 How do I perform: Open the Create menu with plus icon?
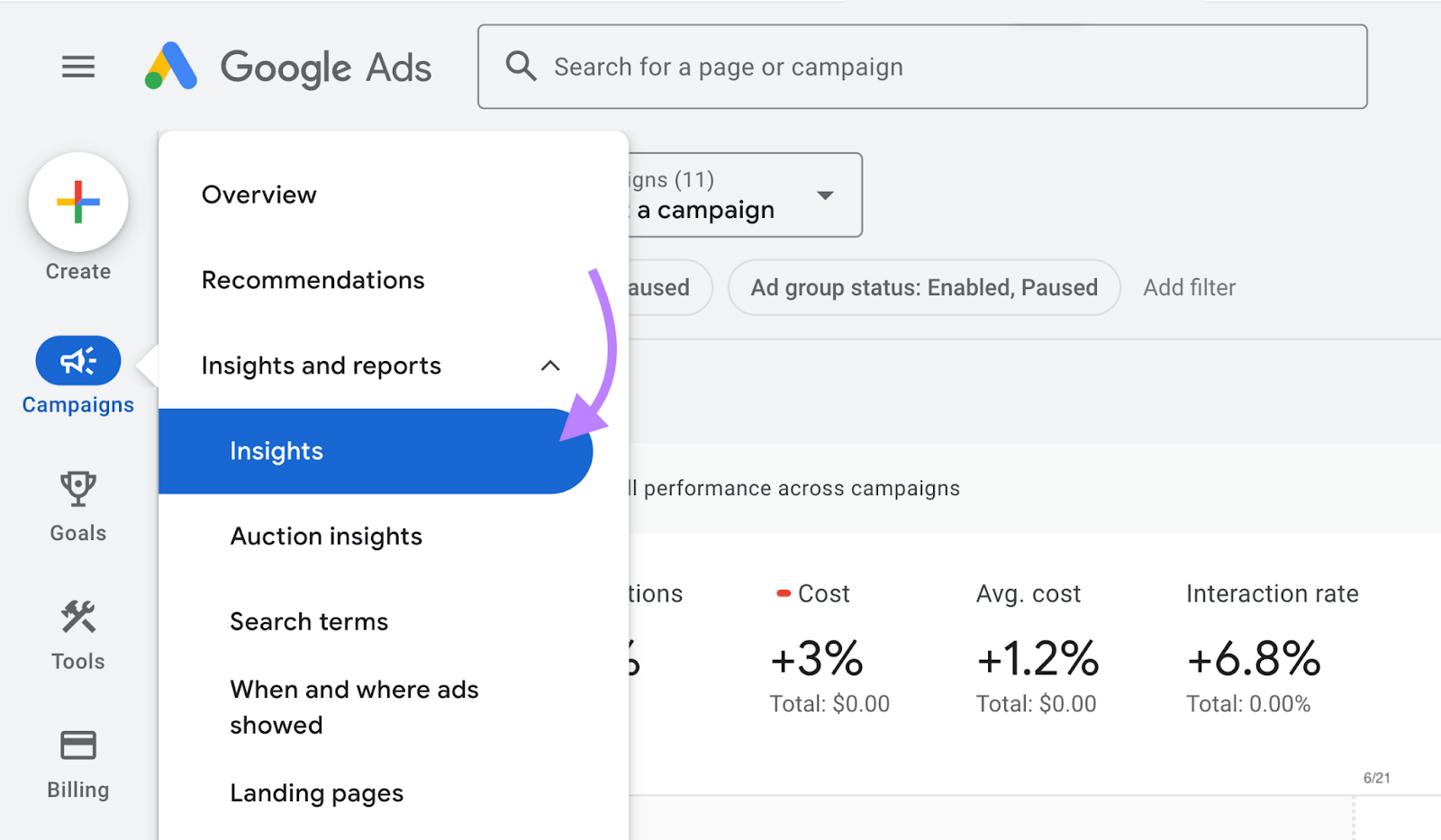[x=77, y=202]
